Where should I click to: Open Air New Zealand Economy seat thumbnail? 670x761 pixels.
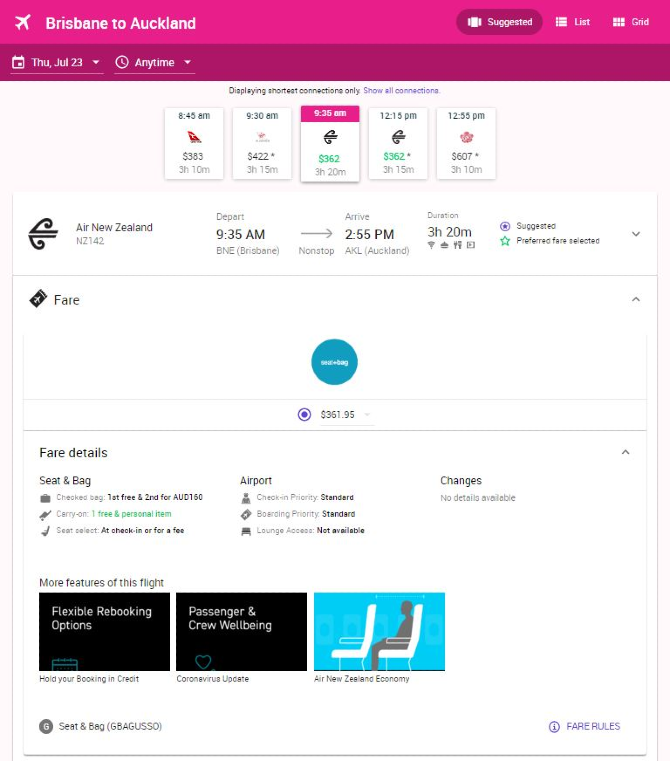click(x=379, y=631)
